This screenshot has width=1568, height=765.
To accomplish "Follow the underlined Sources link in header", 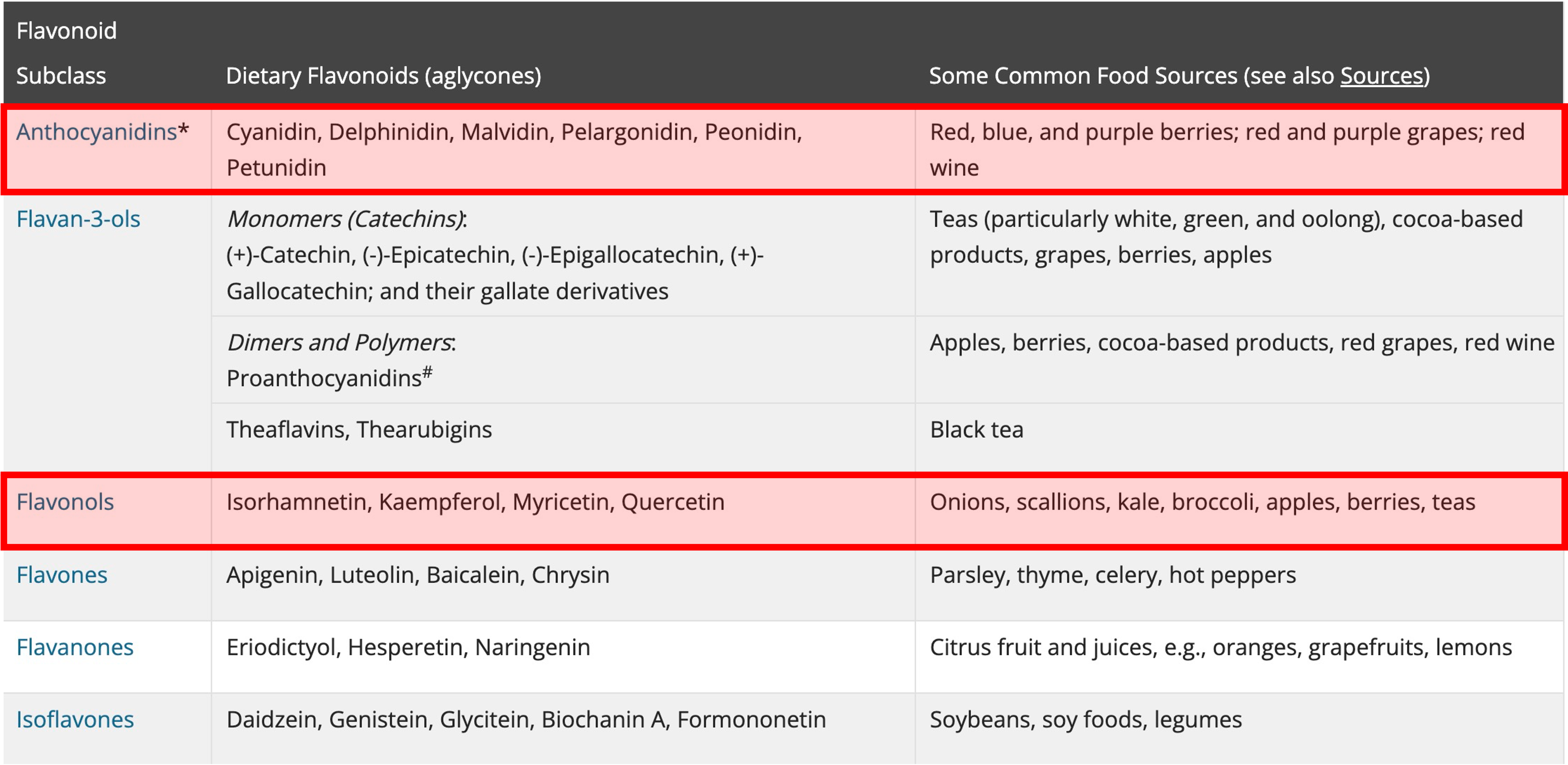I will coord(1382,76).
